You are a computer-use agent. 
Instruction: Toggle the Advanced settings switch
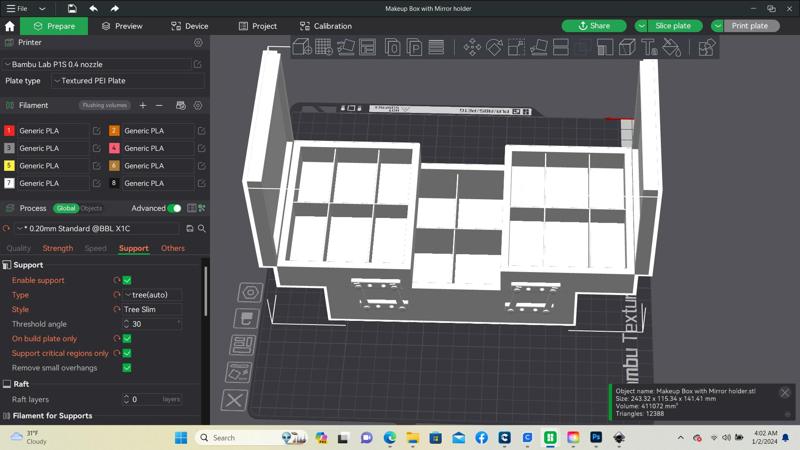pos(175,208)
